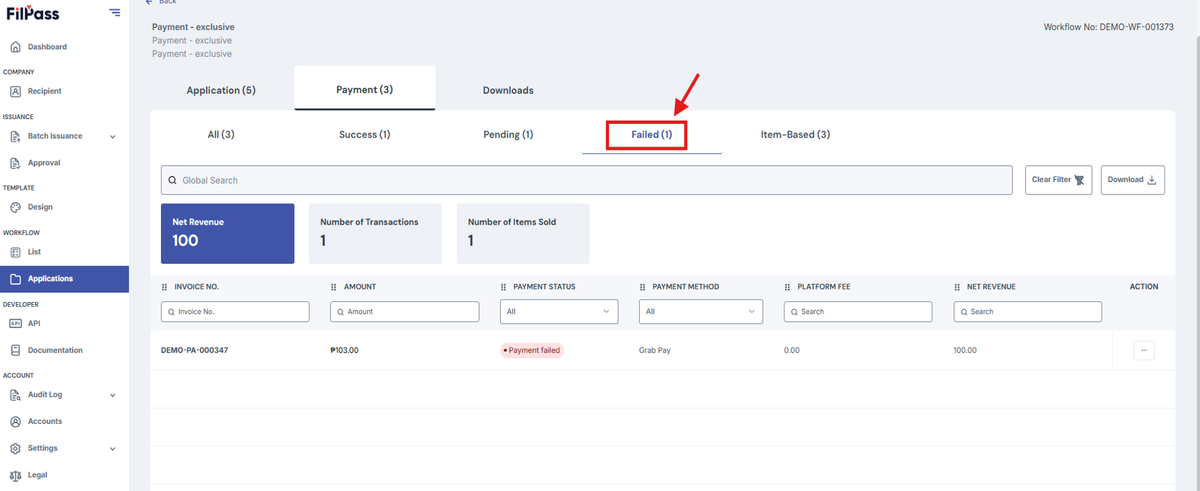The height and width of the screenshot is (491, 1200).
Task: Click the List icon under Workflow
Action: coord(15,252)
